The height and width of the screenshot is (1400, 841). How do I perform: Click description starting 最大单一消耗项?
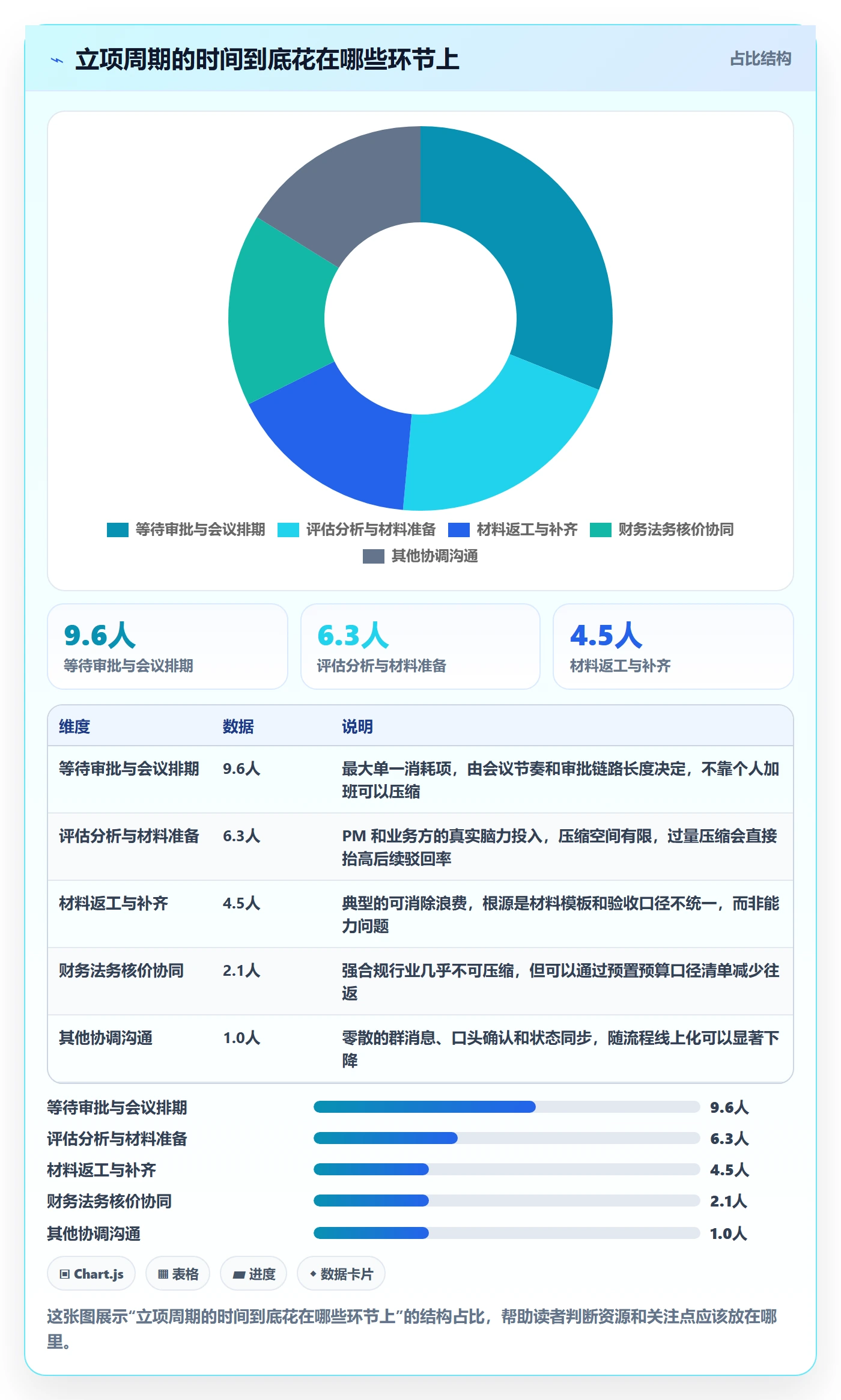click(x=560, y=780)
